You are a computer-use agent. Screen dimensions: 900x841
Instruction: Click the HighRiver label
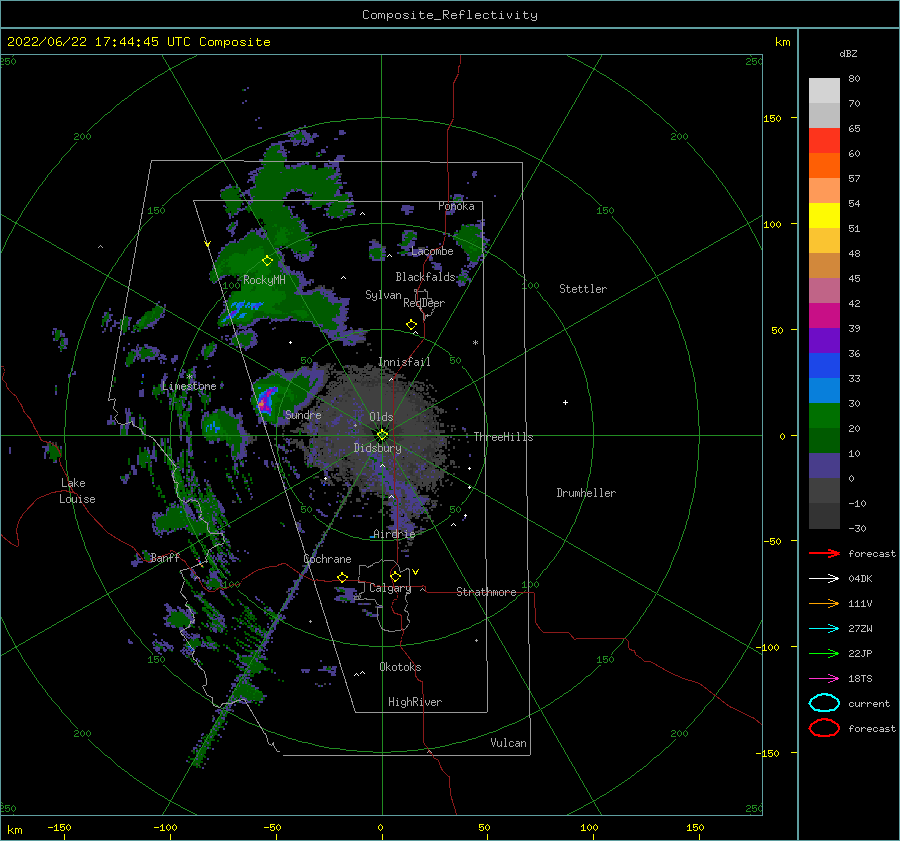415,702
